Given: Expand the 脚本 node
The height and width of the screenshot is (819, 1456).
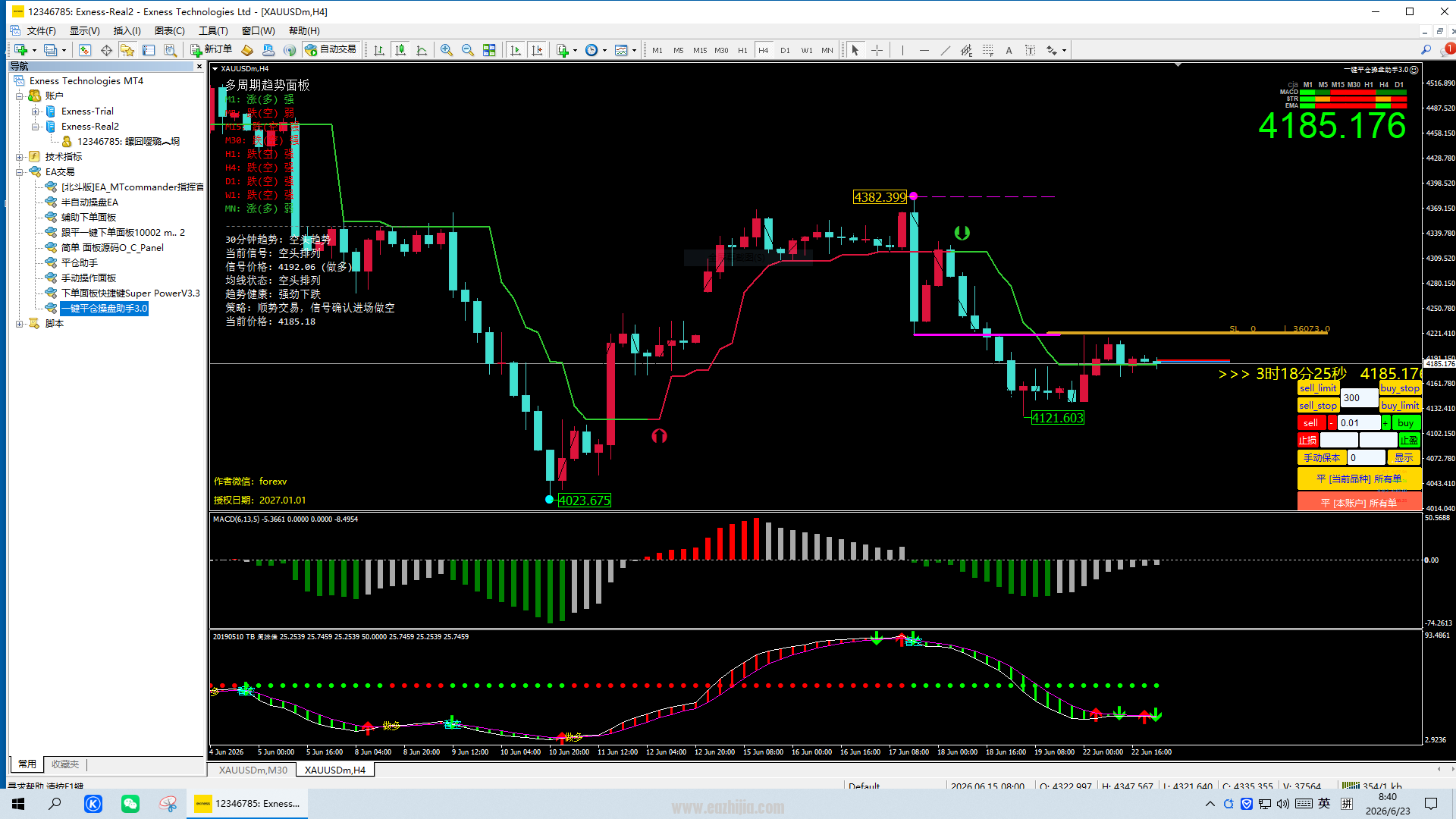Looking at the screenshot, I should click(x=20, y=324).
